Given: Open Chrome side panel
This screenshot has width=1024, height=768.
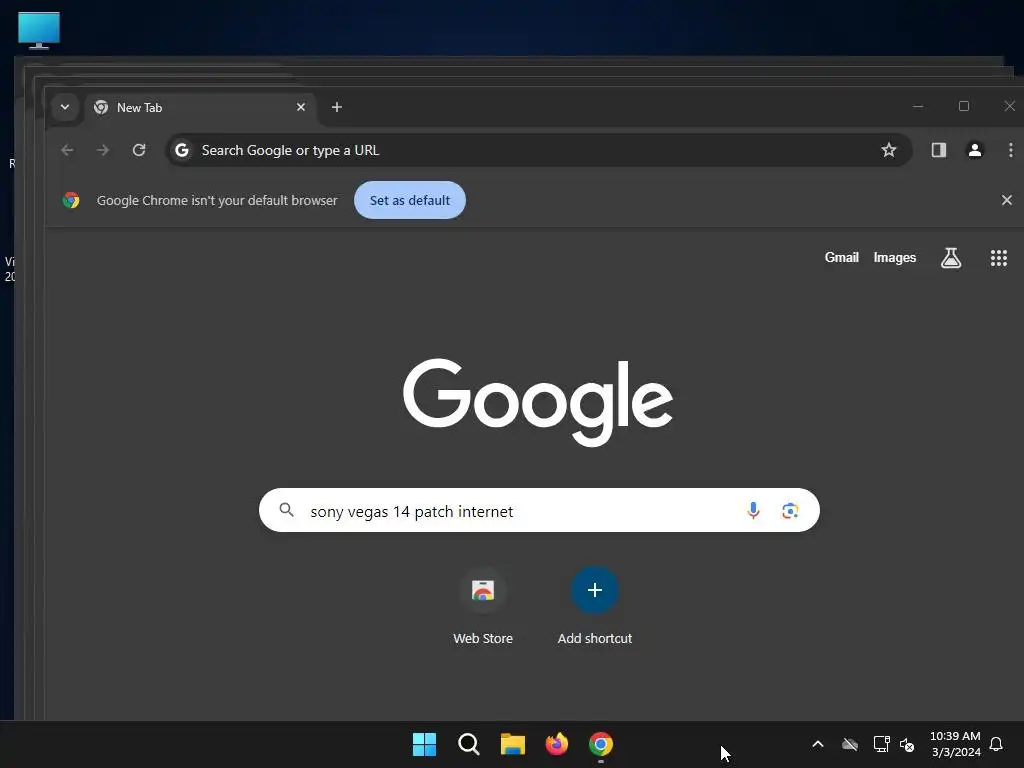Looking at the screenshot, I should tap(939, 150).
